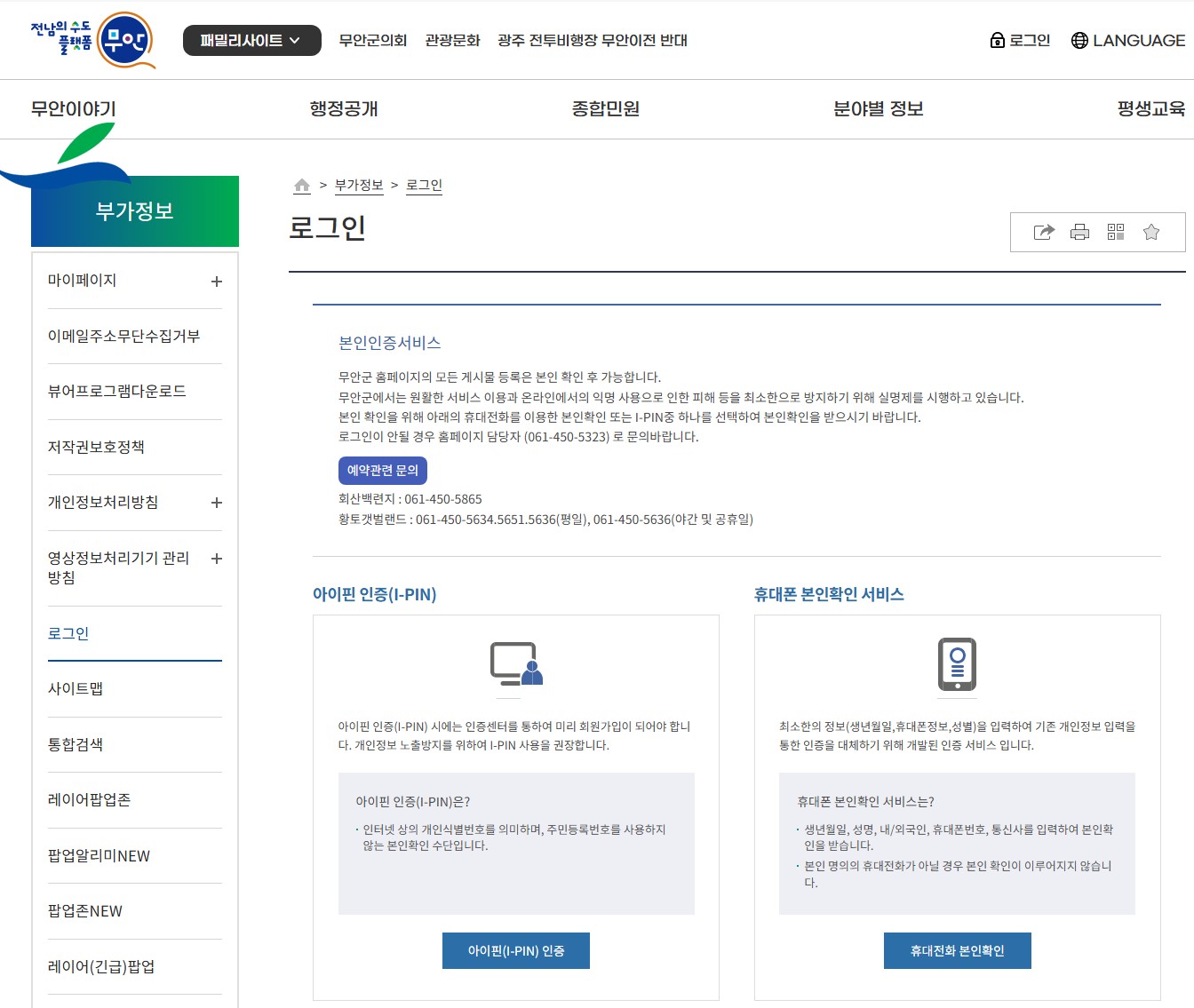Screen dimensions: 1194x1008
Task: Open 저작권보호정책 sidebar item
Action: 96,447
